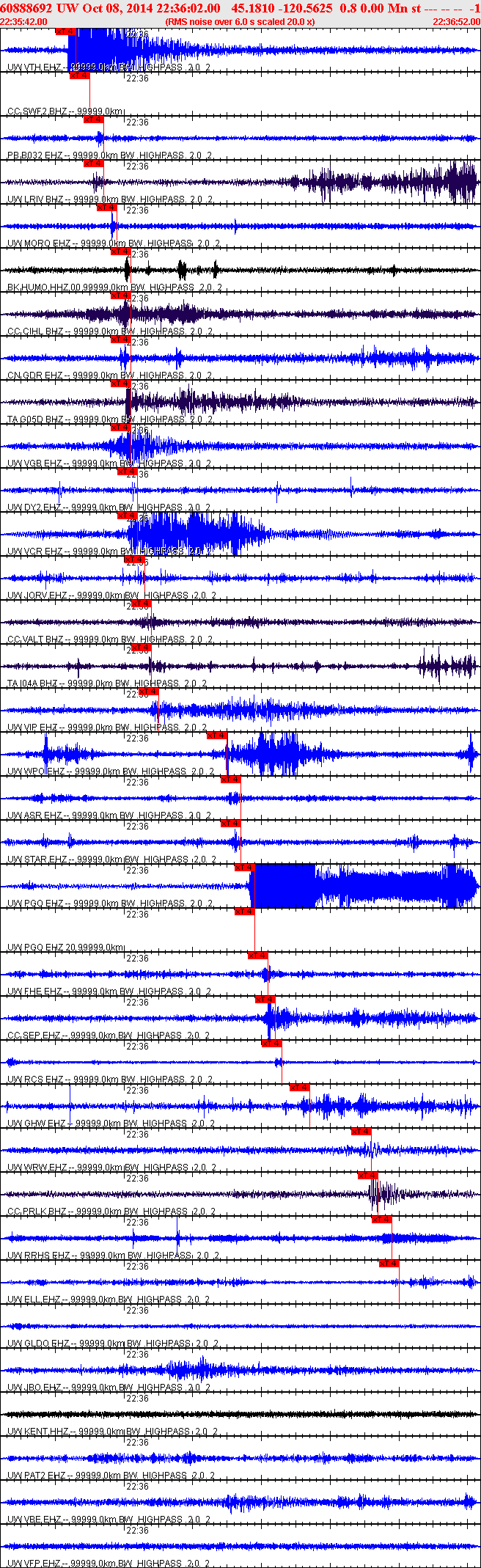Click the red pick marker on VALT trace
The height and width of the screenshot is (1568, 481).
141,604
